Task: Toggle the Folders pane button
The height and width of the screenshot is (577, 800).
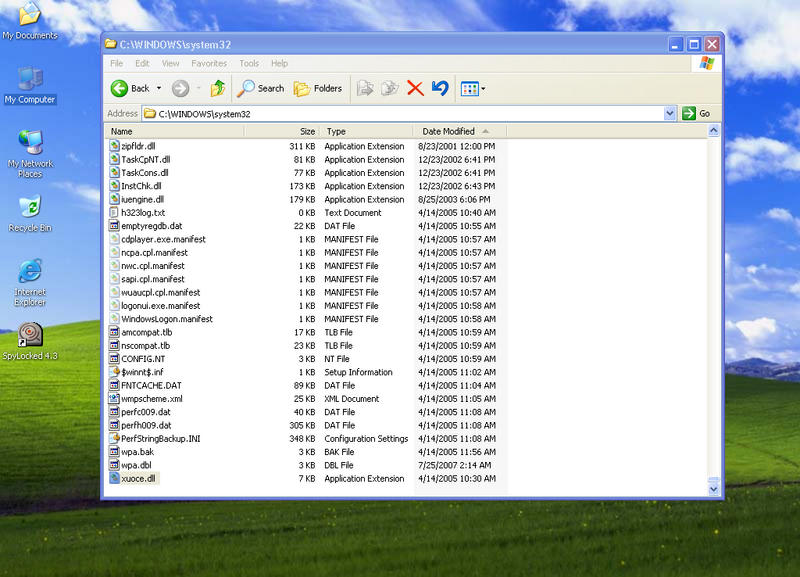Action: (x=318, y=88)
